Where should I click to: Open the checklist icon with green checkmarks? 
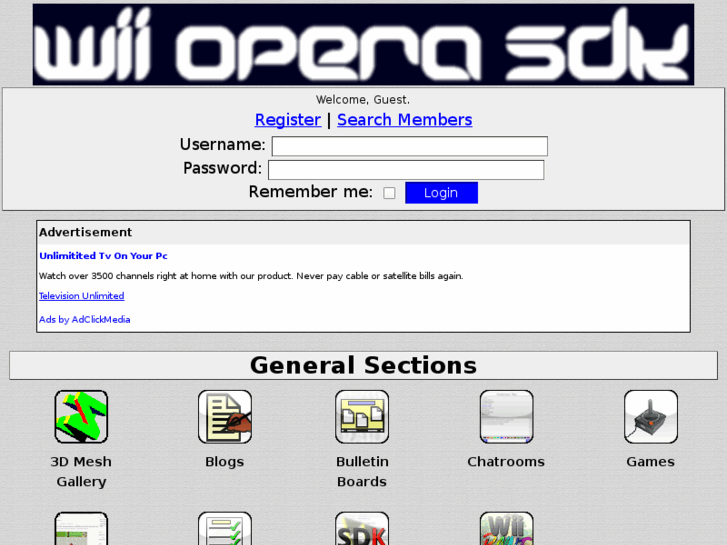click(x=225, y=528)
